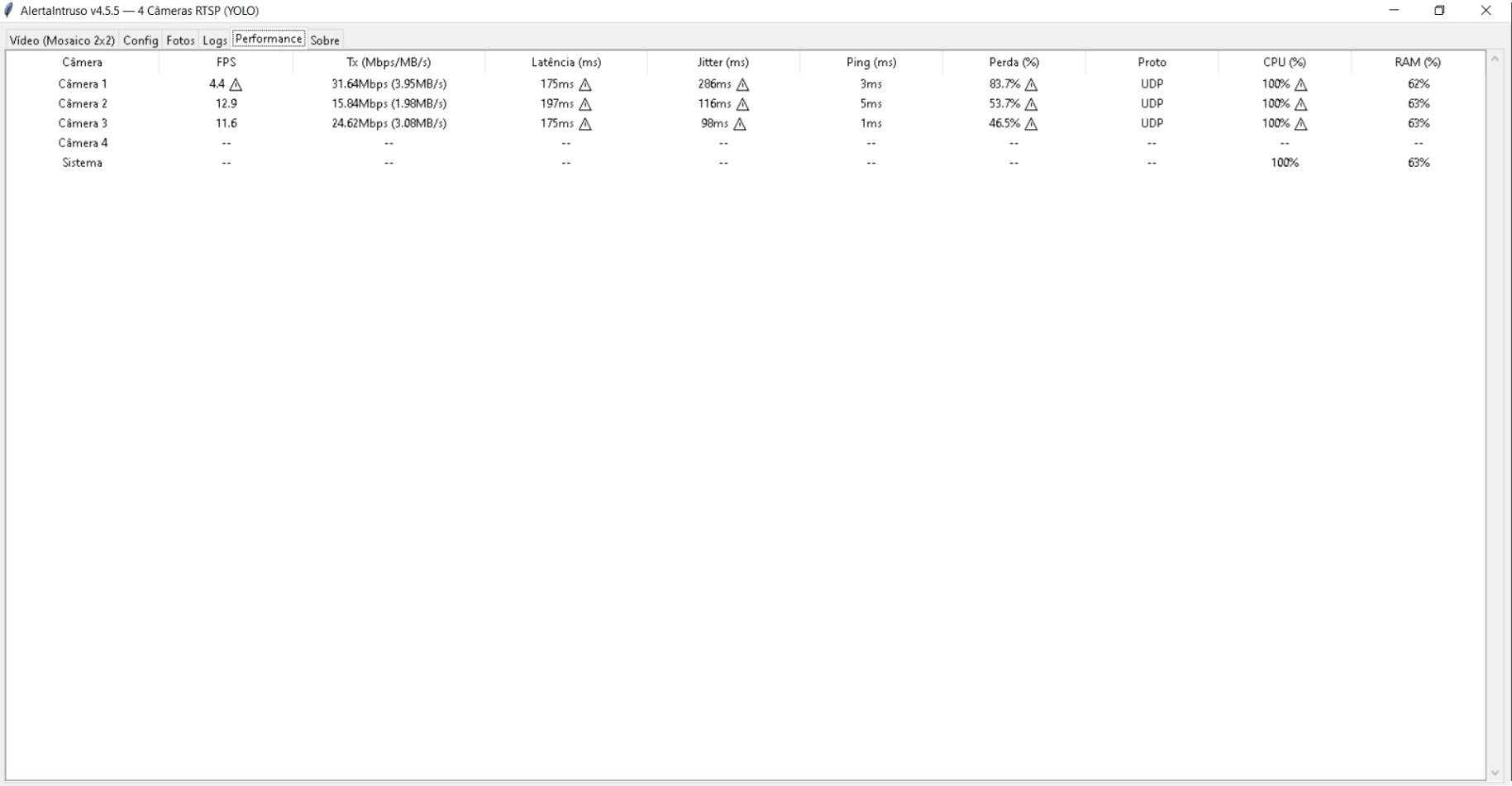Click the AlertaIntruso feather app icon

pyautogui.click(x=9, y=11)
